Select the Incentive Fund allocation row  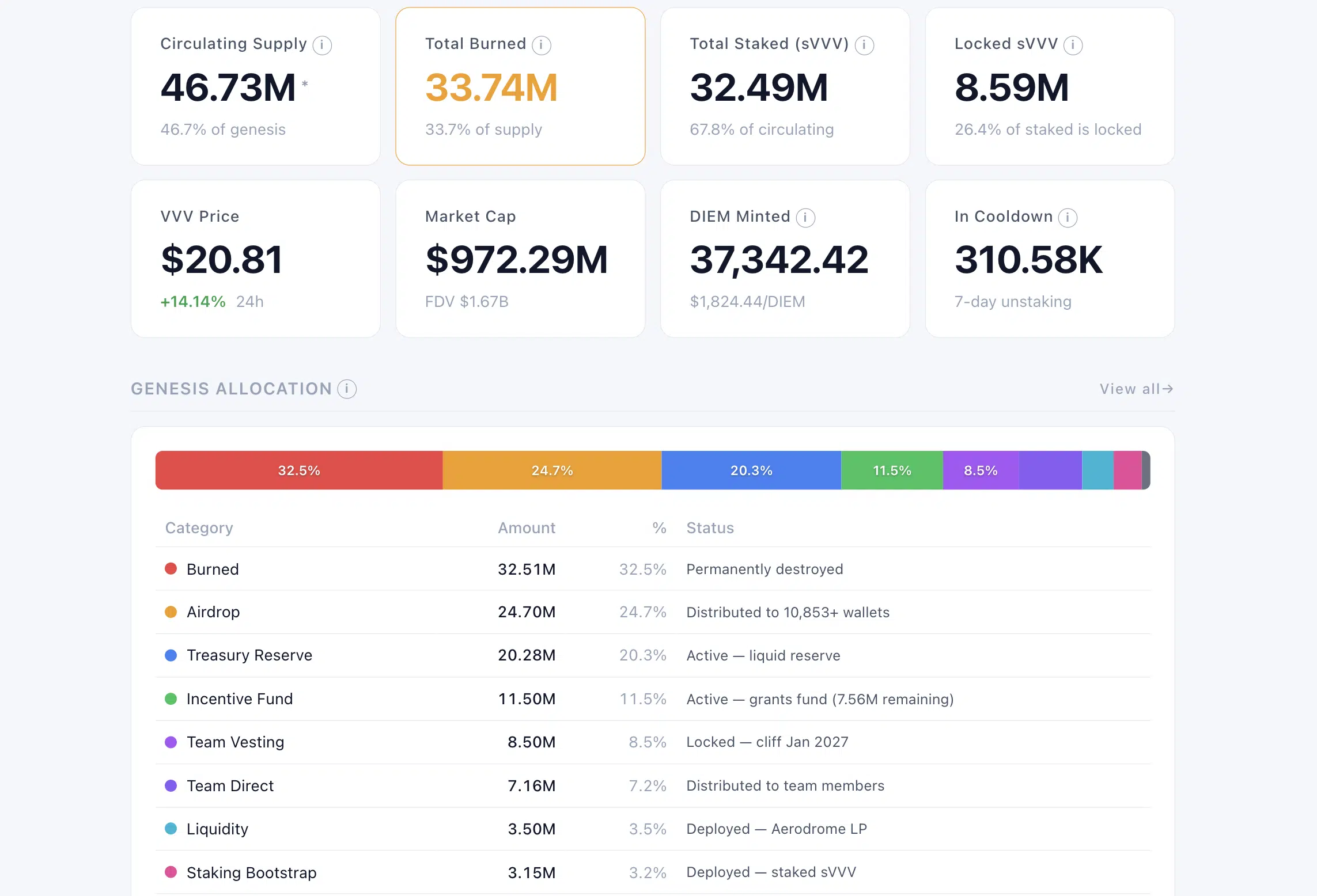tap(653, 699)
